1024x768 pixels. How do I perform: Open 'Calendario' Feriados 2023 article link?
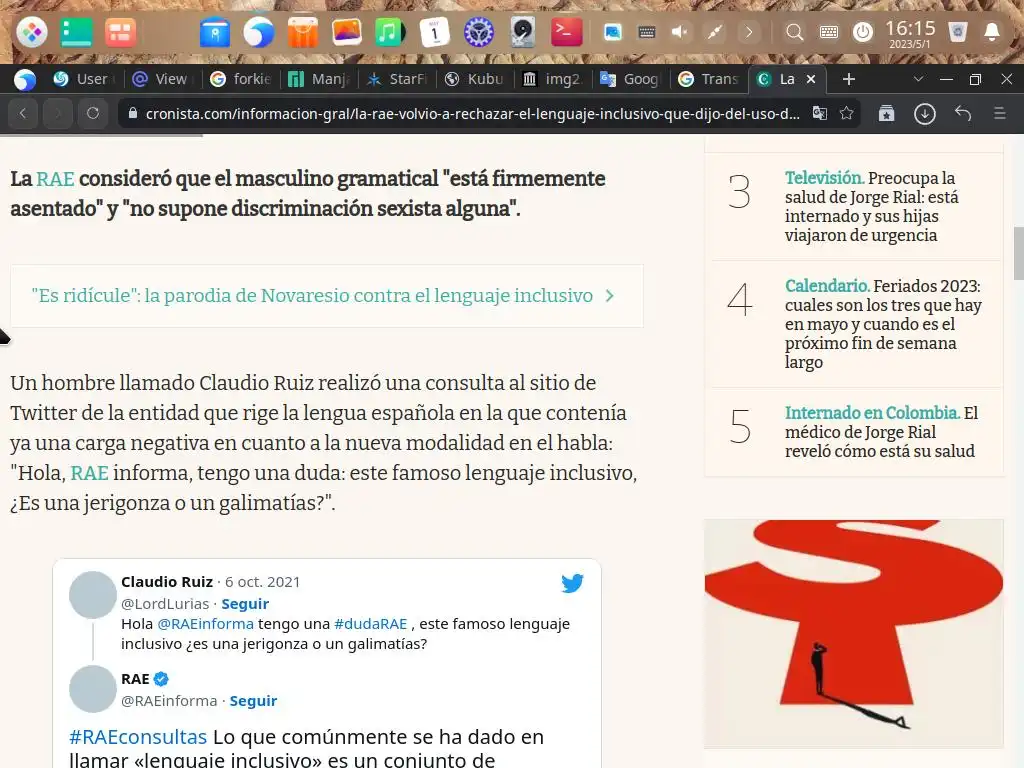coord(883,324)
